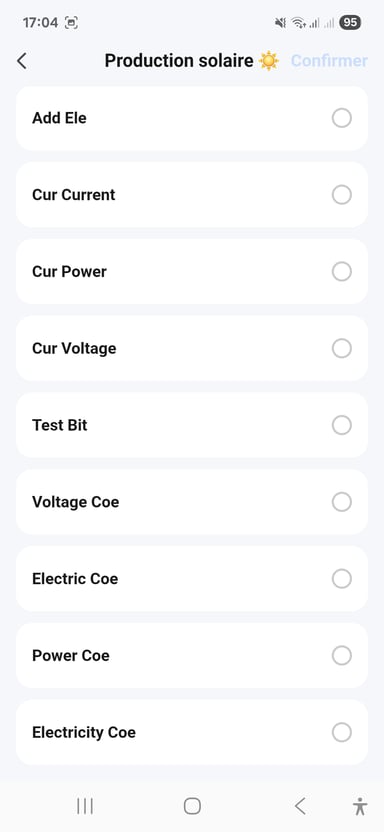Select the Voltage Coe radio button
Image resolution: width=384 pixels, height=832 pixels.
tap(342, 502)
